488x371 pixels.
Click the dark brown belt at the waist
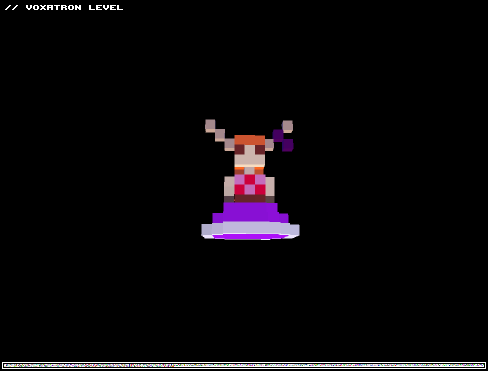point(250,199)
